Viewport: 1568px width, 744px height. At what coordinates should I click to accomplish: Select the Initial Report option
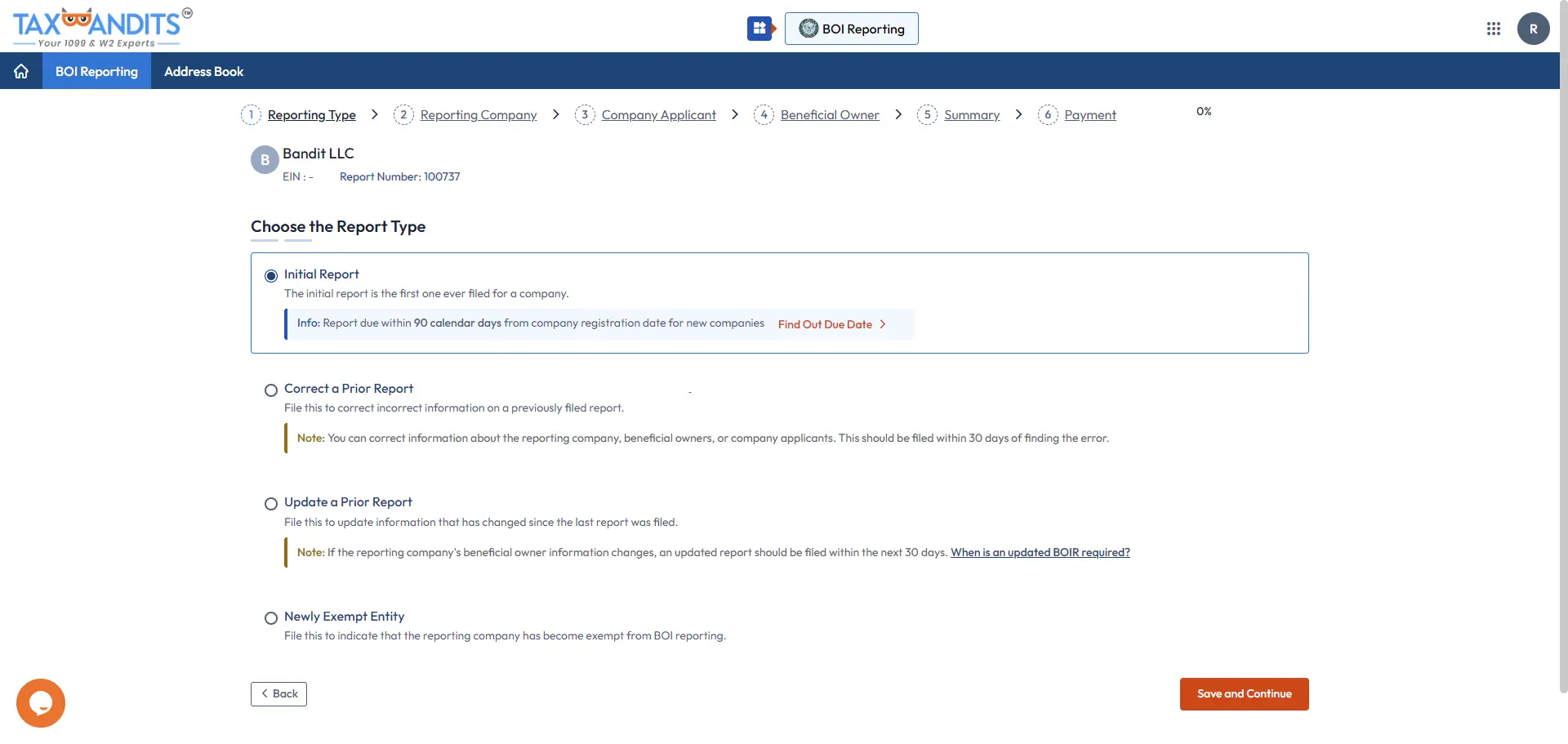coord(270,275)
